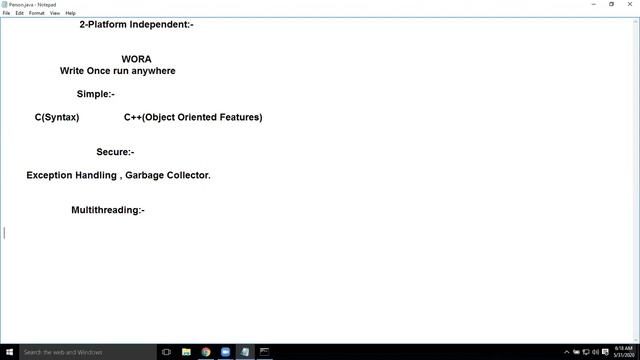Click the heading 'Simple:-'
The height and width of the screenshot is (360, 640).
click(96, 94)
